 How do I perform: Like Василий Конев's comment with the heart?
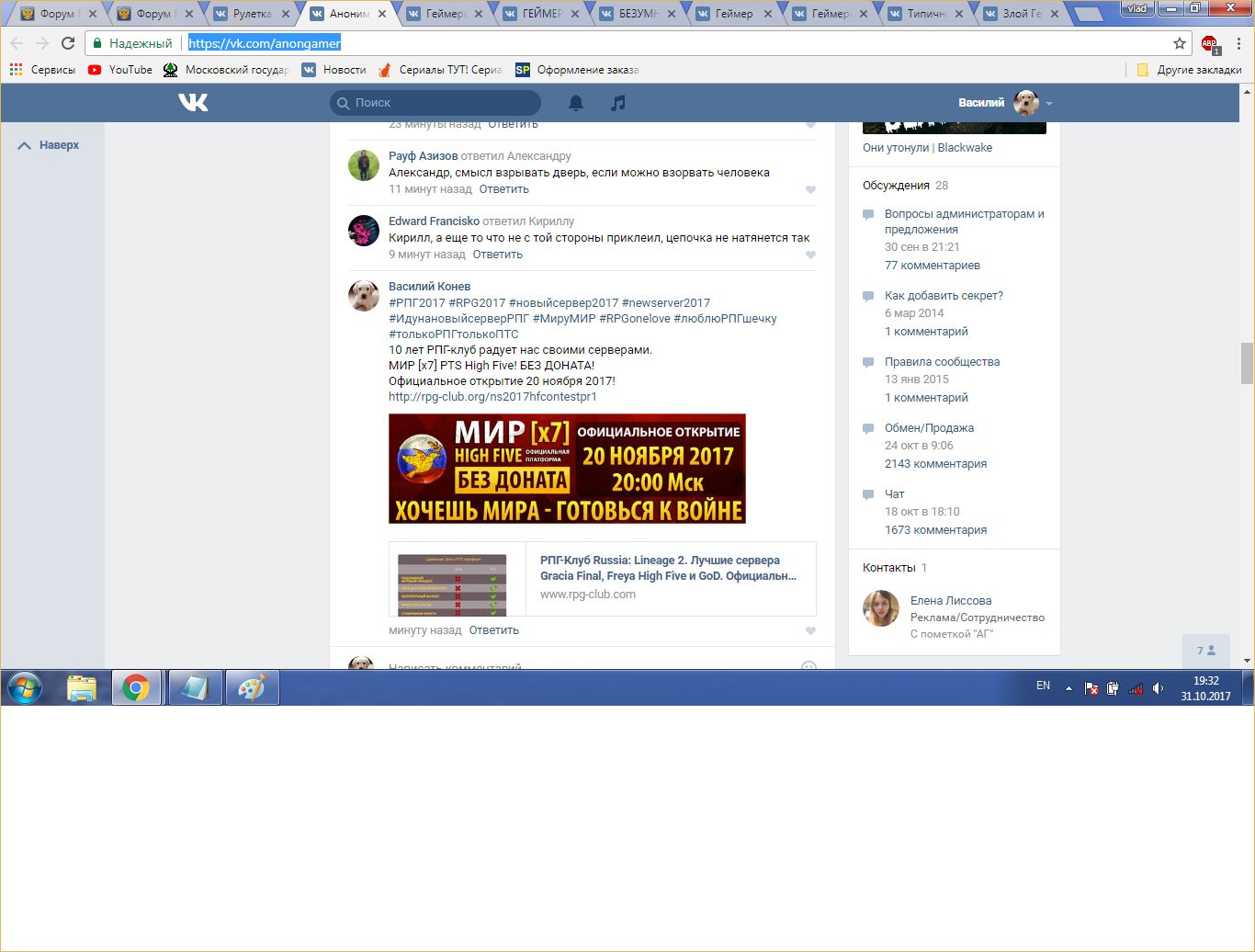pos(810,631)
